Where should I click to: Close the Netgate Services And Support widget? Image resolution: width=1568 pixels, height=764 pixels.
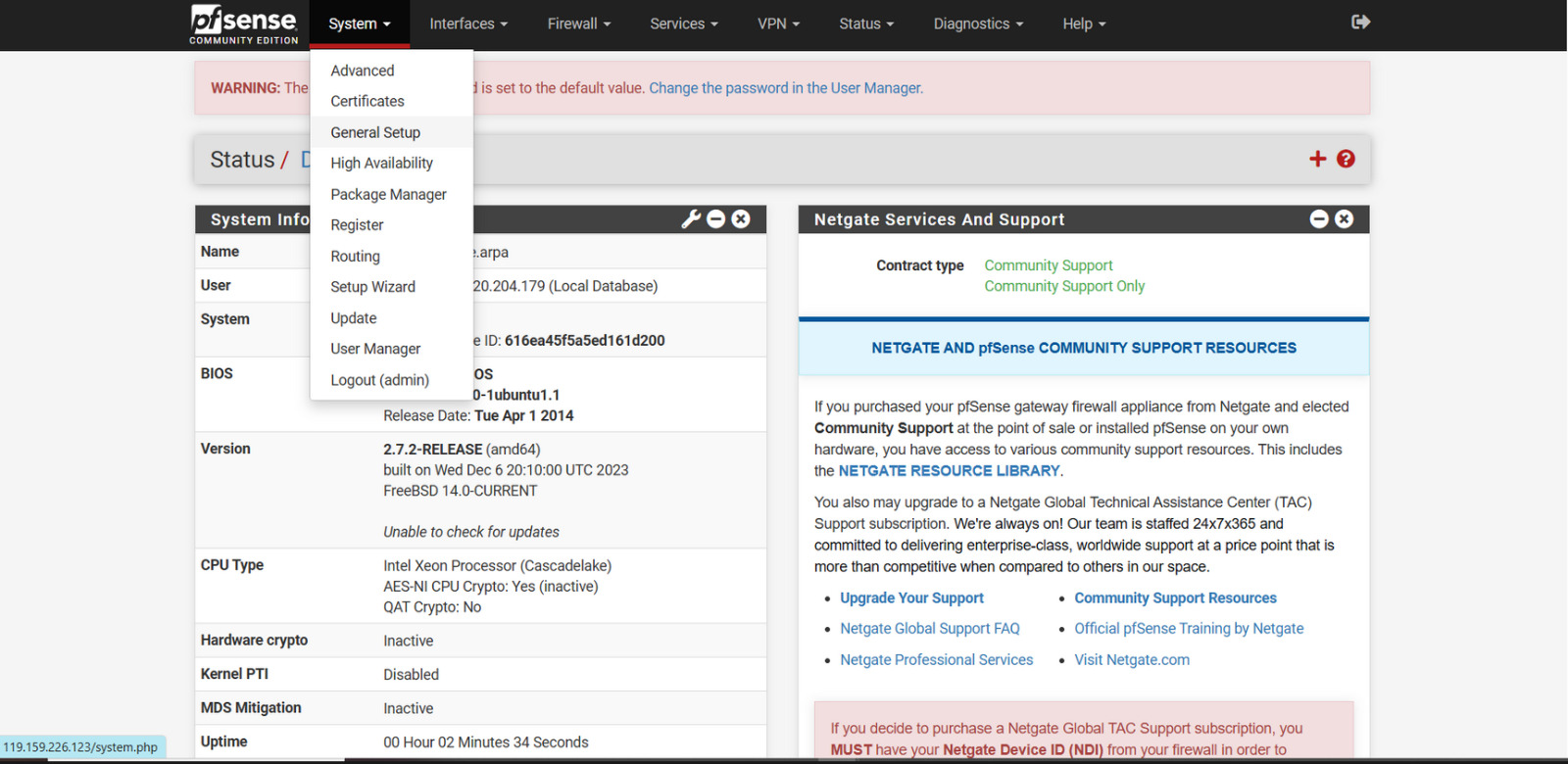tap(1344, 219)
